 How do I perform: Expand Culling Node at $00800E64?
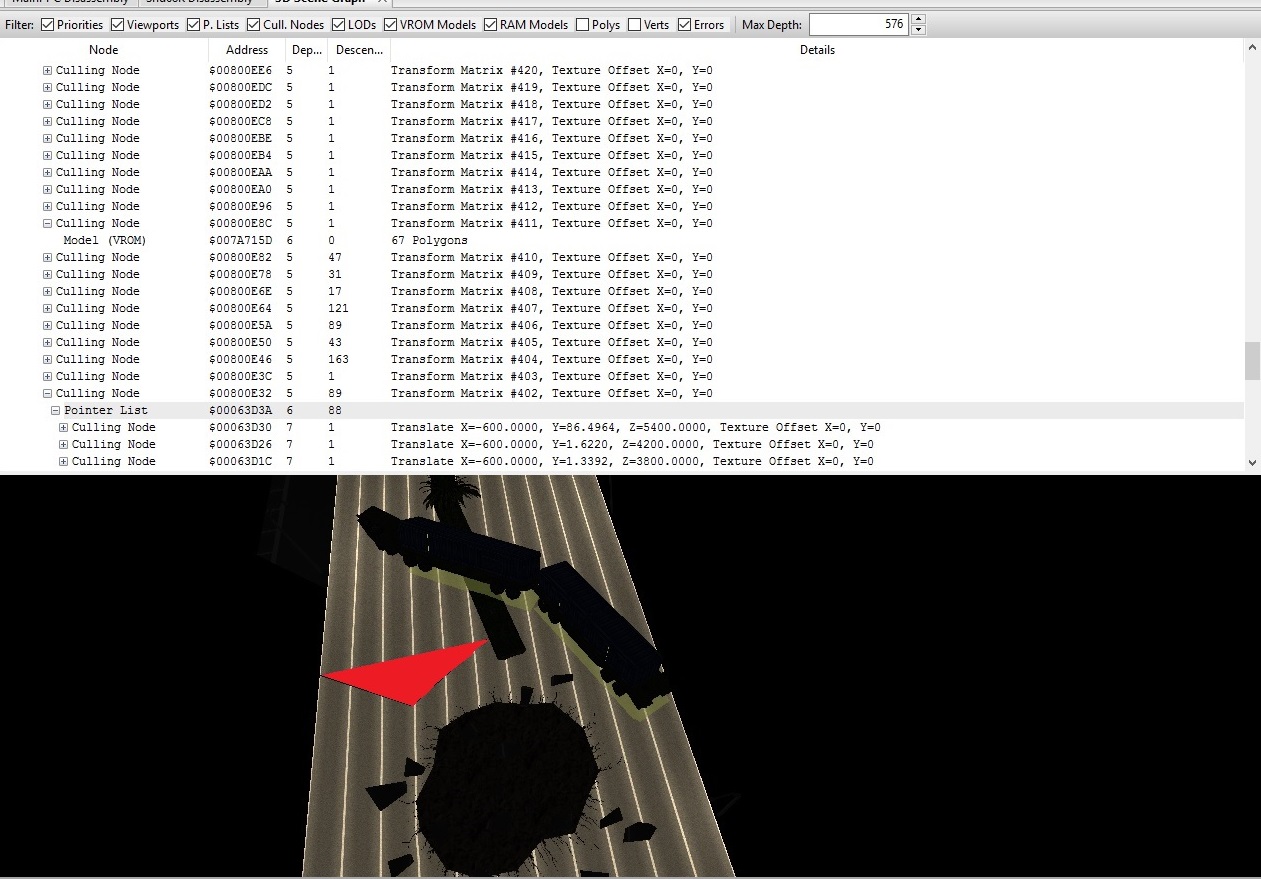47,309
